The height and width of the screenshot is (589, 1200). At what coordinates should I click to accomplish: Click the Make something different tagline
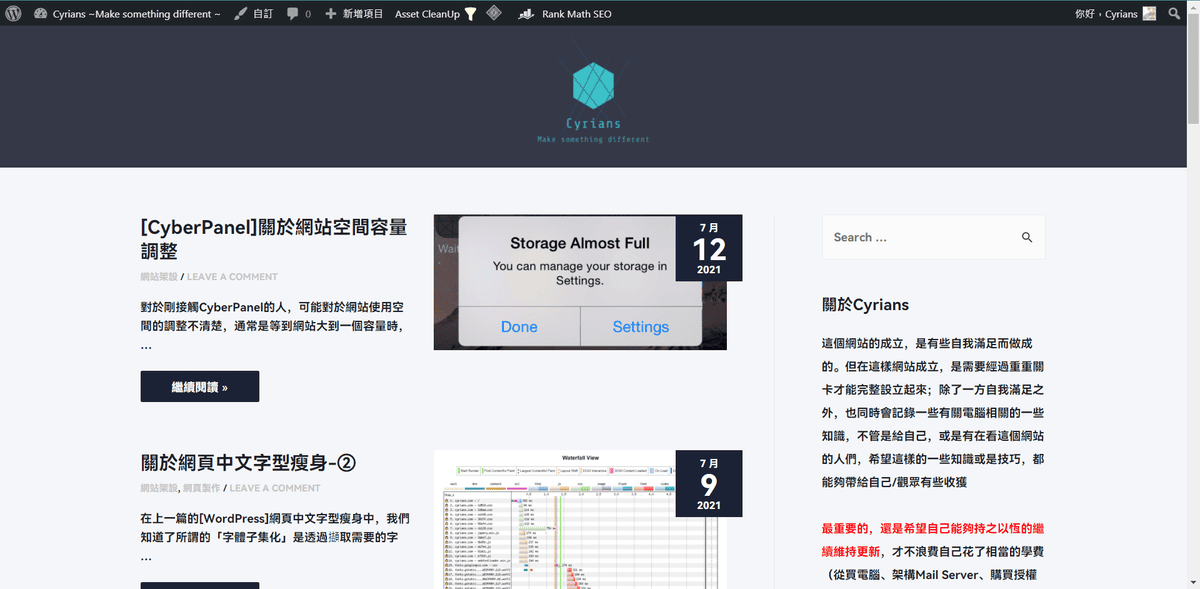593,139
